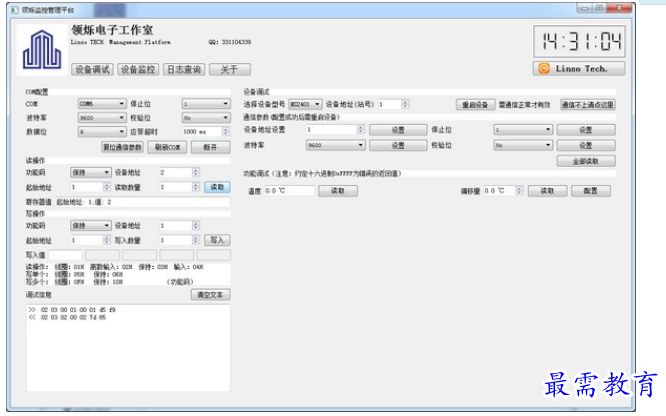Viewport: 666px width, 416px height.
Task: Click the 读取数量 spinner arrows
Action: 195,187
